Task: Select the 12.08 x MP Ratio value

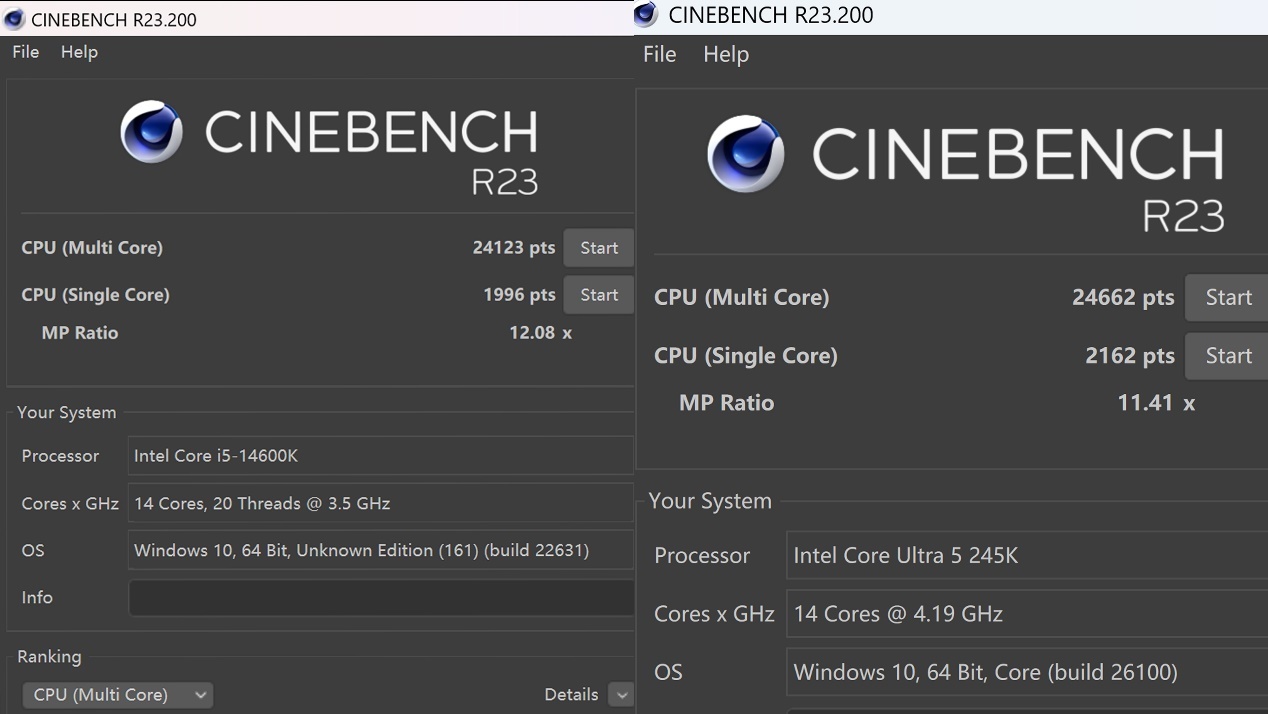Action: coord(541,333)
